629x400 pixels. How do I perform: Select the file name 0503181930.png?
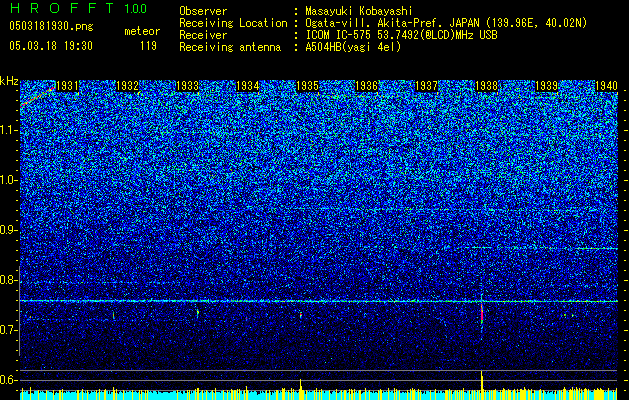pos(51,26)
